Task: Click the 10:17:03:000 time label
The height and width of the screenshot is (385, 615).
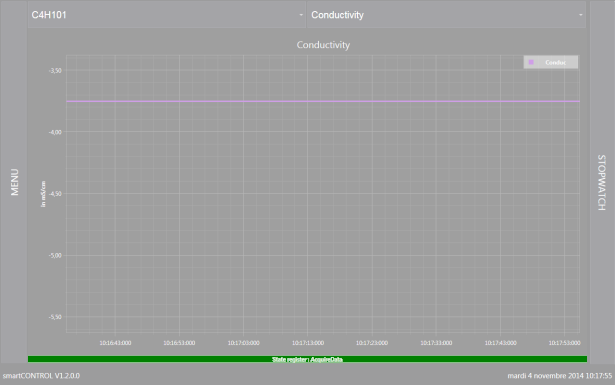Action: point(244,343)
